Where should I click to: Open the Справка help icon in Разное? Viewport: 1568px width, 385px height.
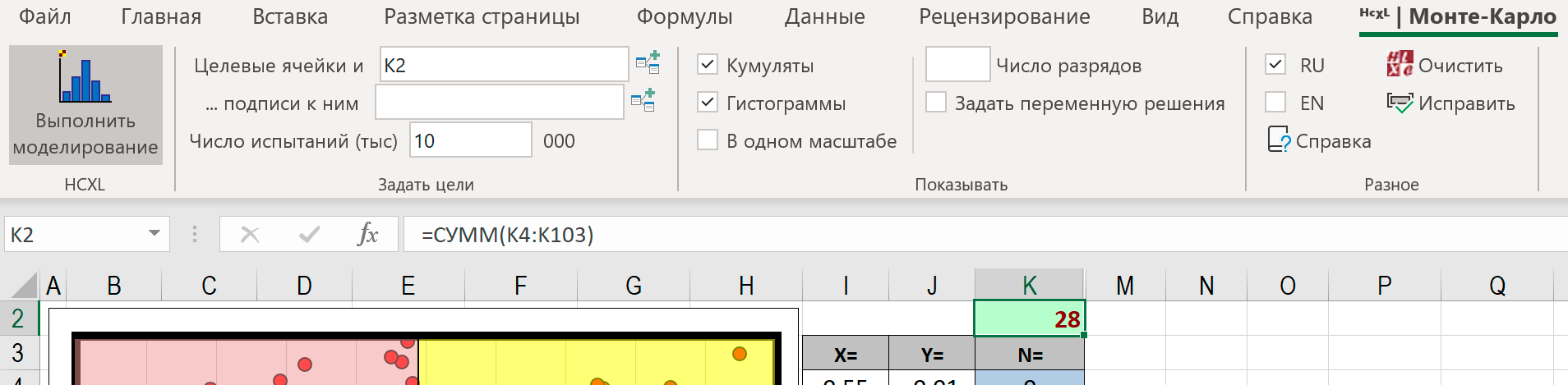pyautogui.click(x=1279, y=140)
